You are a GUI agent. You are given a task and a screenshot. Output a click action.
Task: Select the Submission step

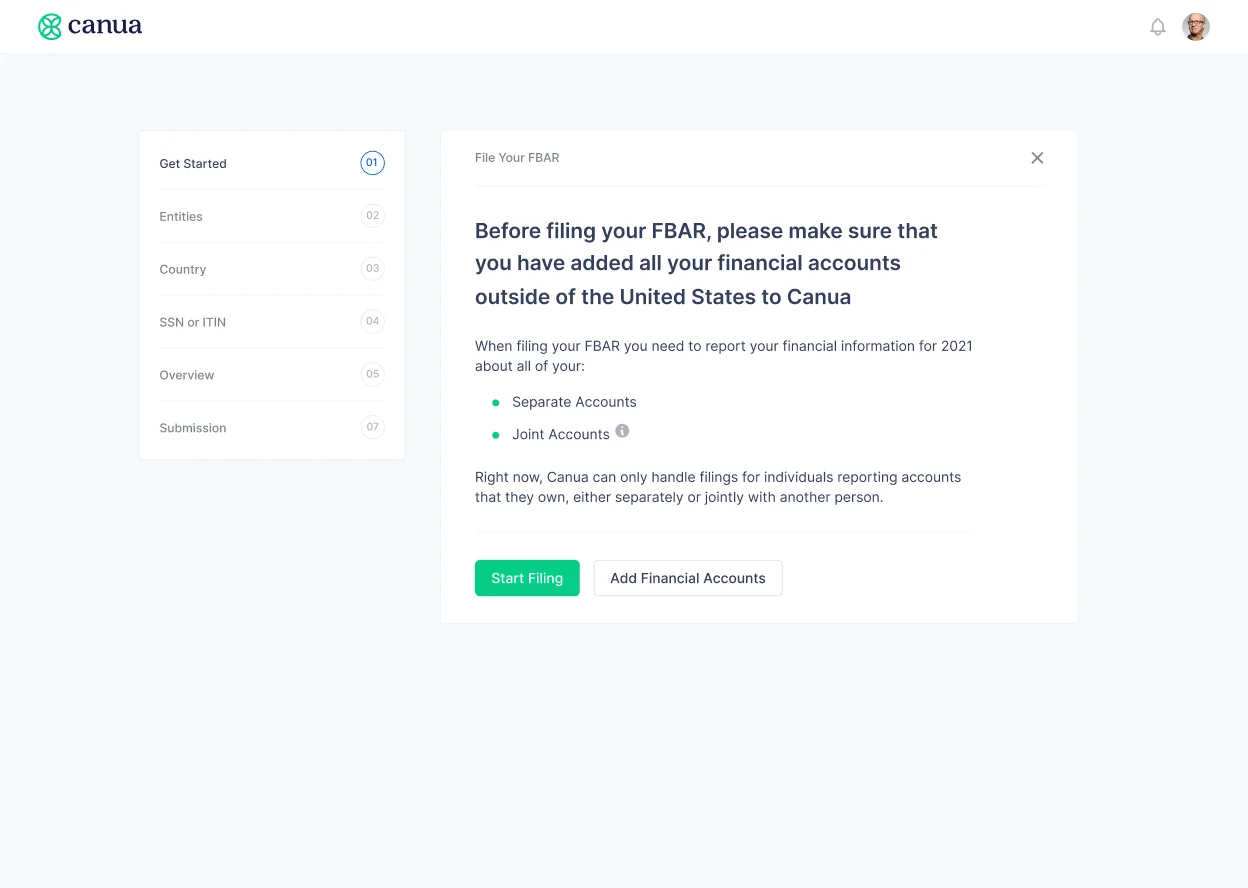pos(272,428)
